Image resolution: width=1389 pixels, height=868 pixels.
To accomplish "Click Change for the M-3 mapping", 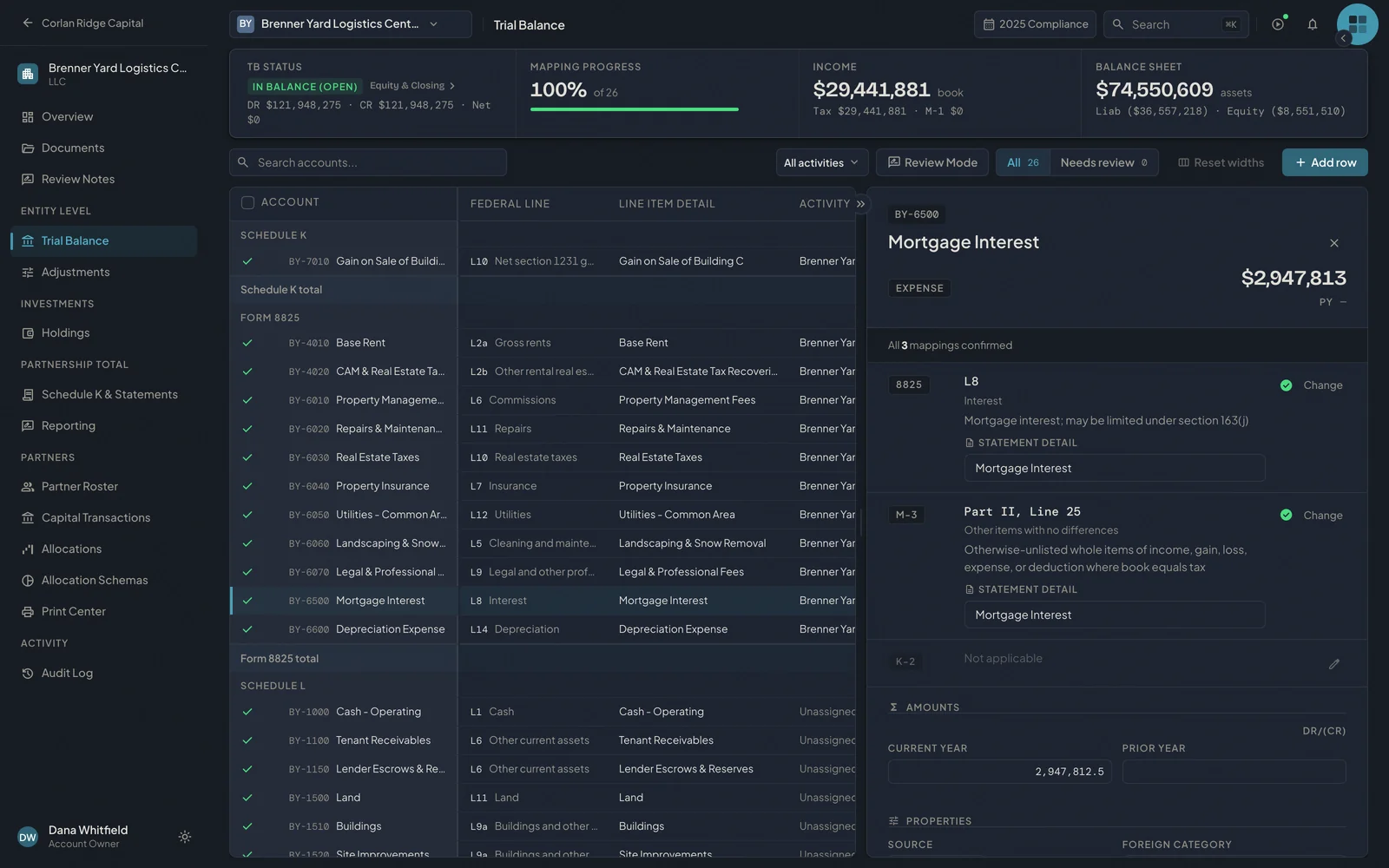I will [x=1323, y=516].
